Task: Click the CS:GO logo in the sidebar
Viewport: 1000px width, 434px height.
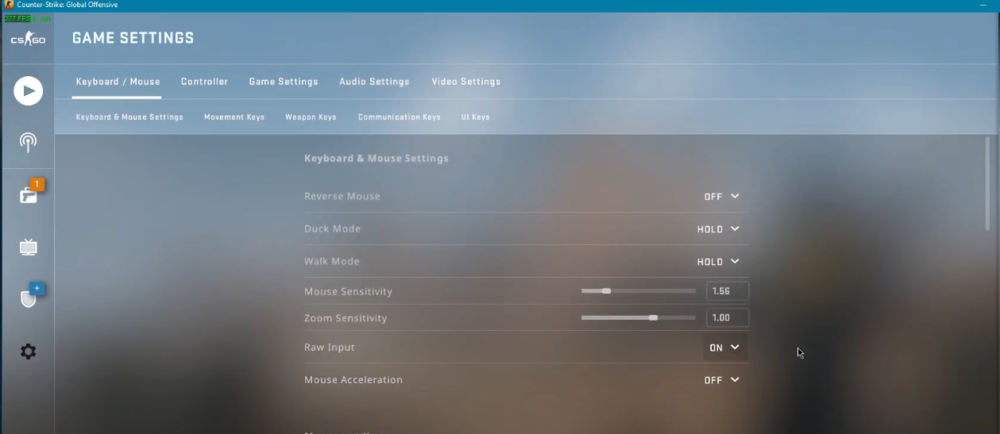Action: coord(27,40)
